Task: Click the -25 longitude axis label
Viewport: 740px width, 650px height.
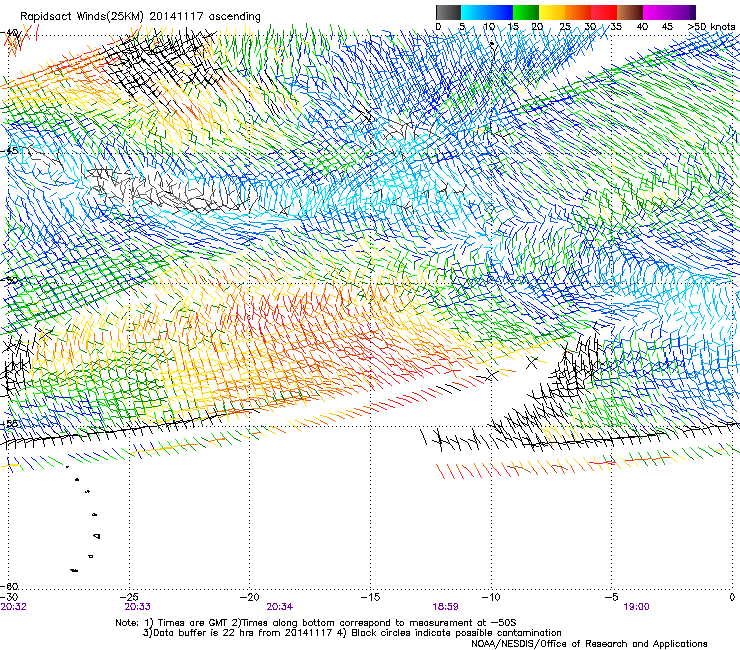Action: (130, 597)
